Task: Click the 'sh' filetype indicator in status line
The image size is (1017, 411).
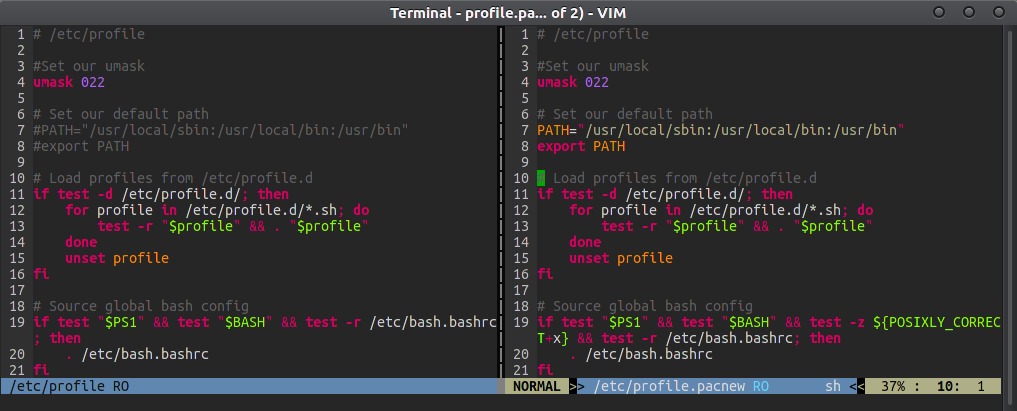Action: [x=833, y=386]
